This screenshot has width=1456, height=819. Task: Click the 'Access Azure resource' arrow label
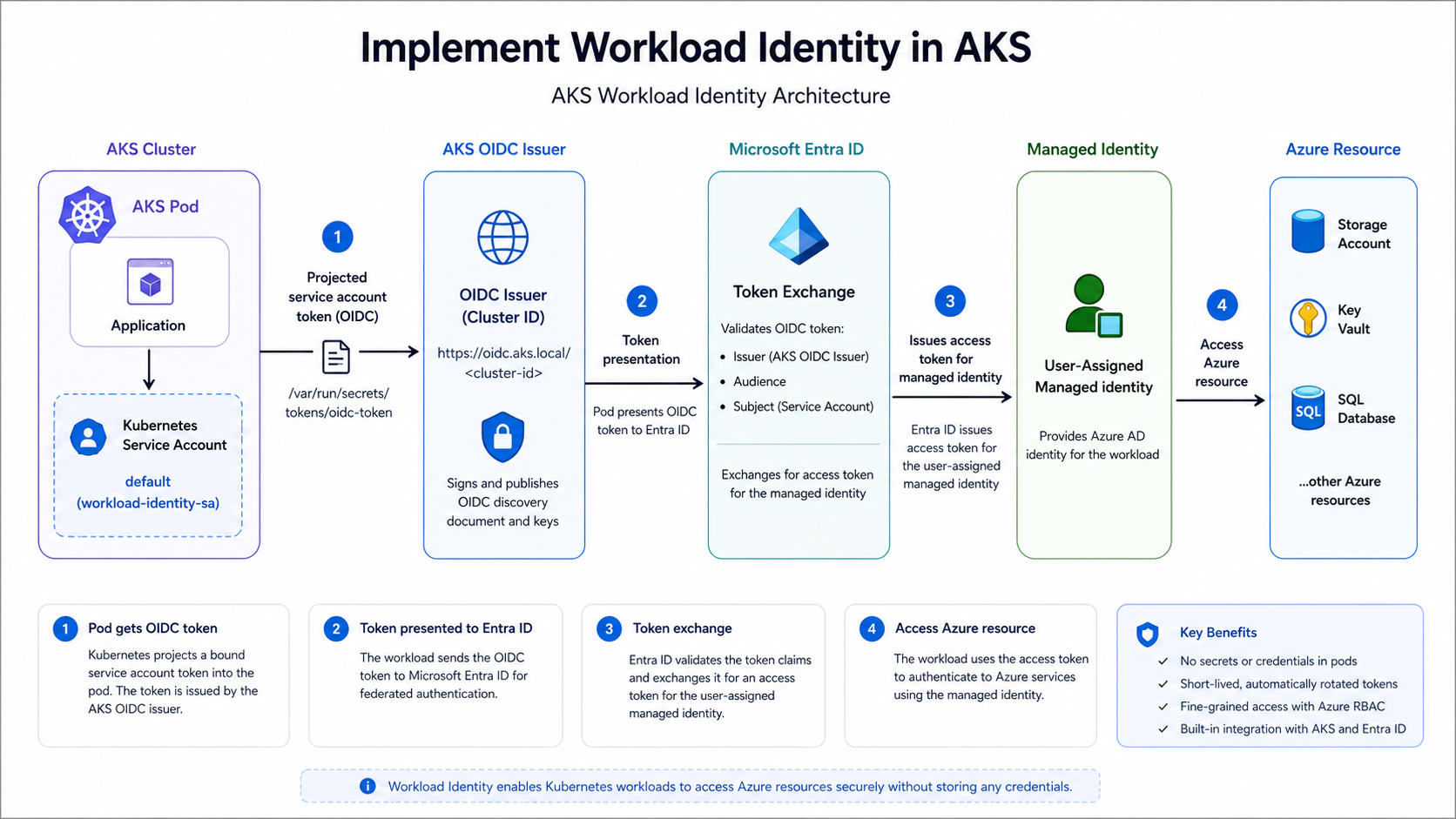point(1222,363)
